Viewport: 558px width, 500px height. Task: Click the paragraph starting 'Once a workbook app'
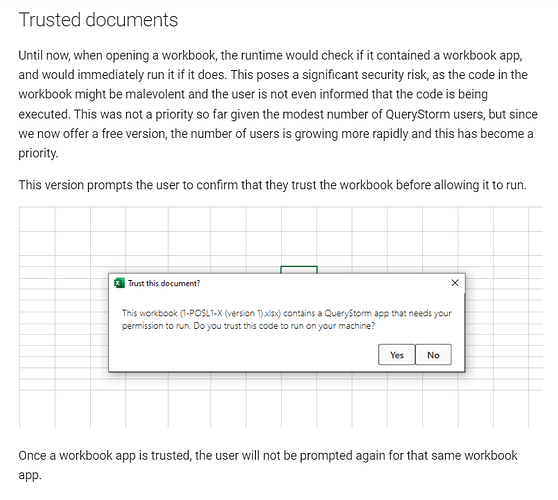point(268,465)
